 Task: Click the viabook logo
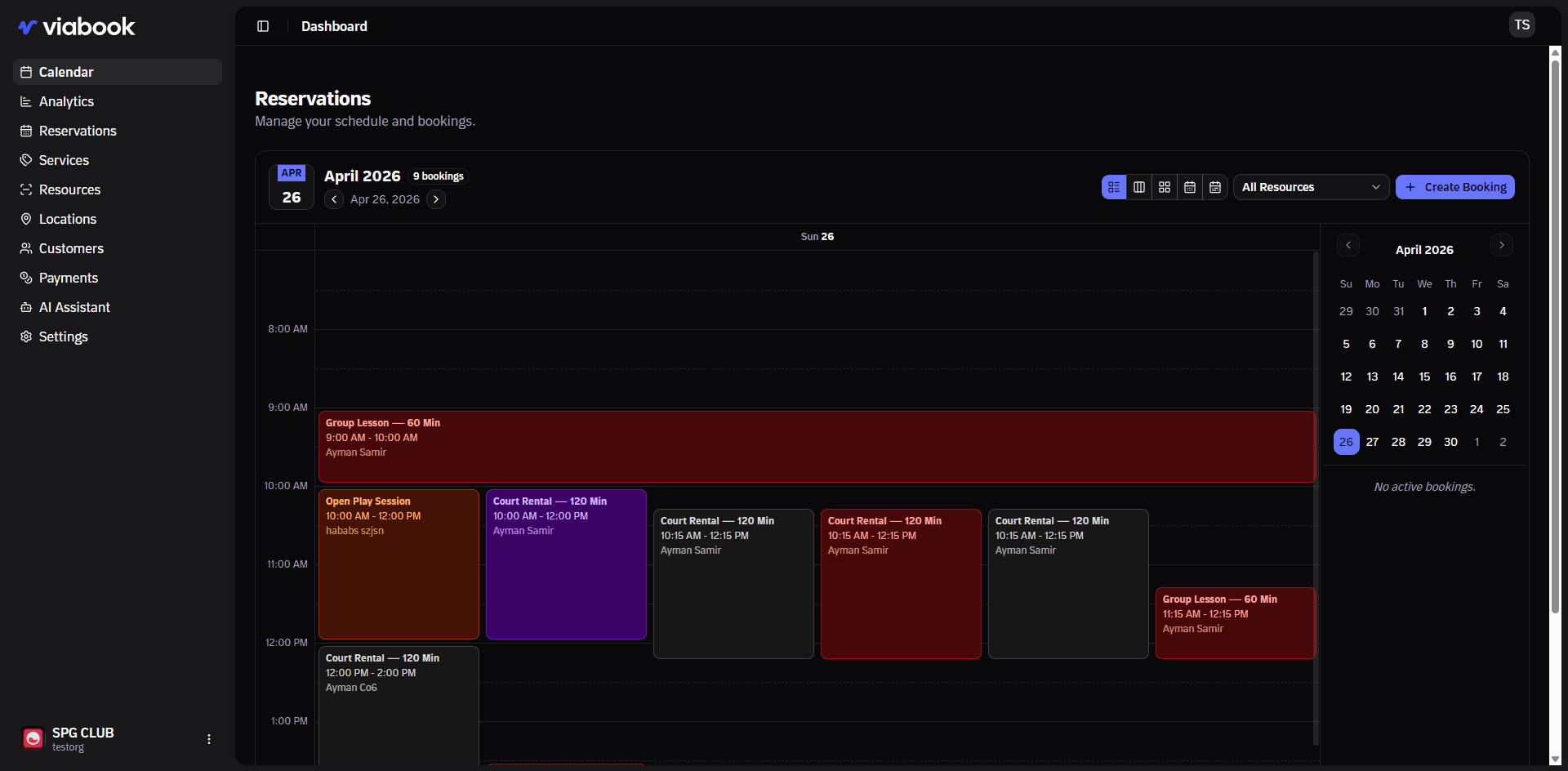click(x=76, y=27)
